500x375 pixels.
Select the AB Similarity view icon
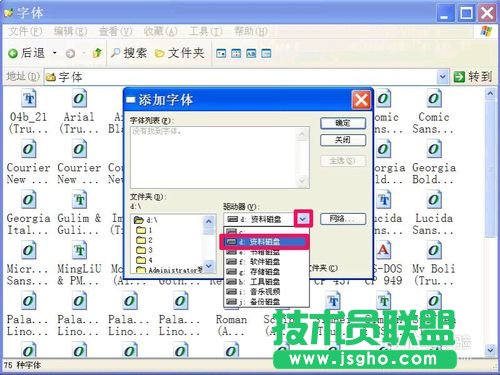click(x=251, y=53)
